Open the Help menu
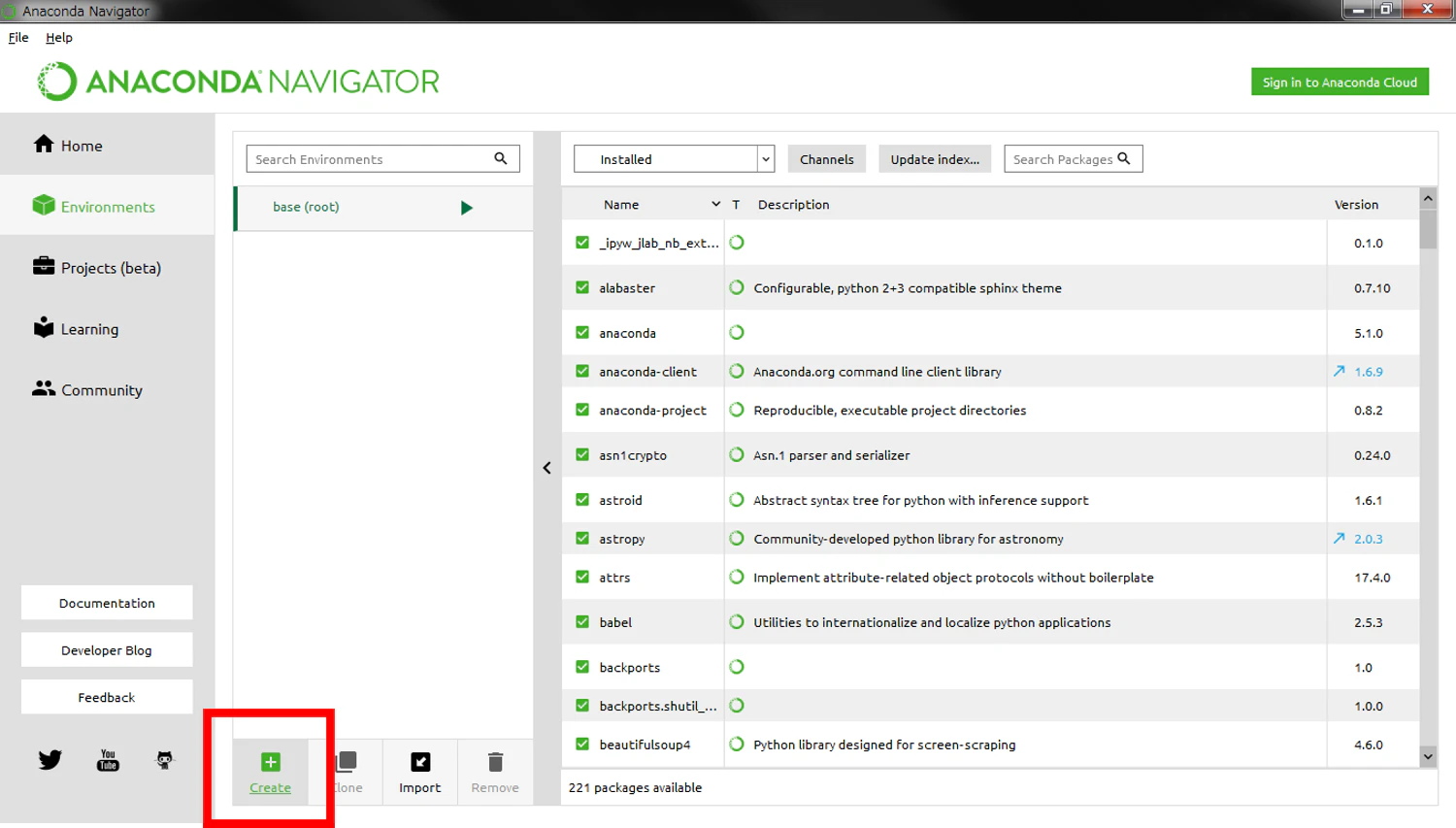The image size is (1456, 828). [59, 38]
